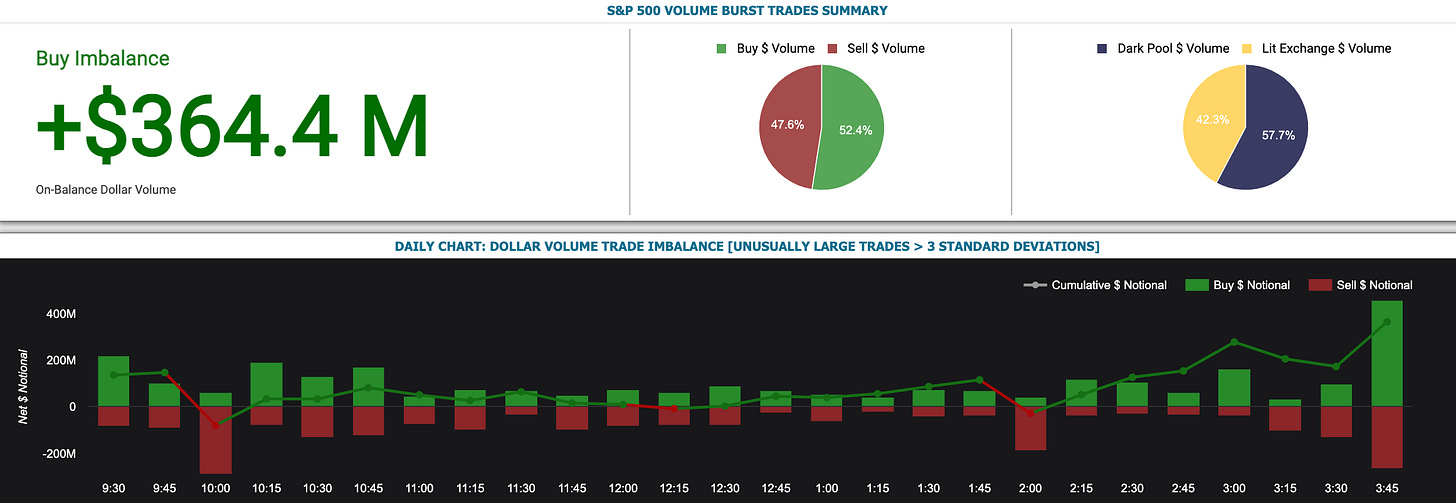This screenshot has width=1456, height=503.
Task: Click the Daily Chart dollar volume title
Action: (x=747, y=246)
